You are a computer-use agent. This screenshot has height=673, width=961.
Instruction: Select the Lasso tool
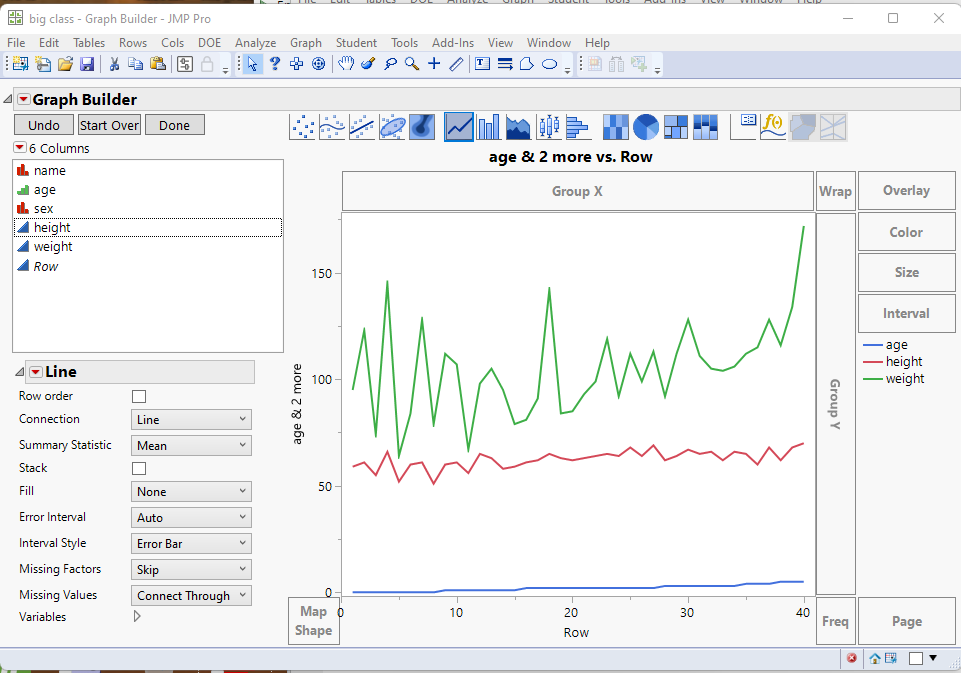[390, 64]
